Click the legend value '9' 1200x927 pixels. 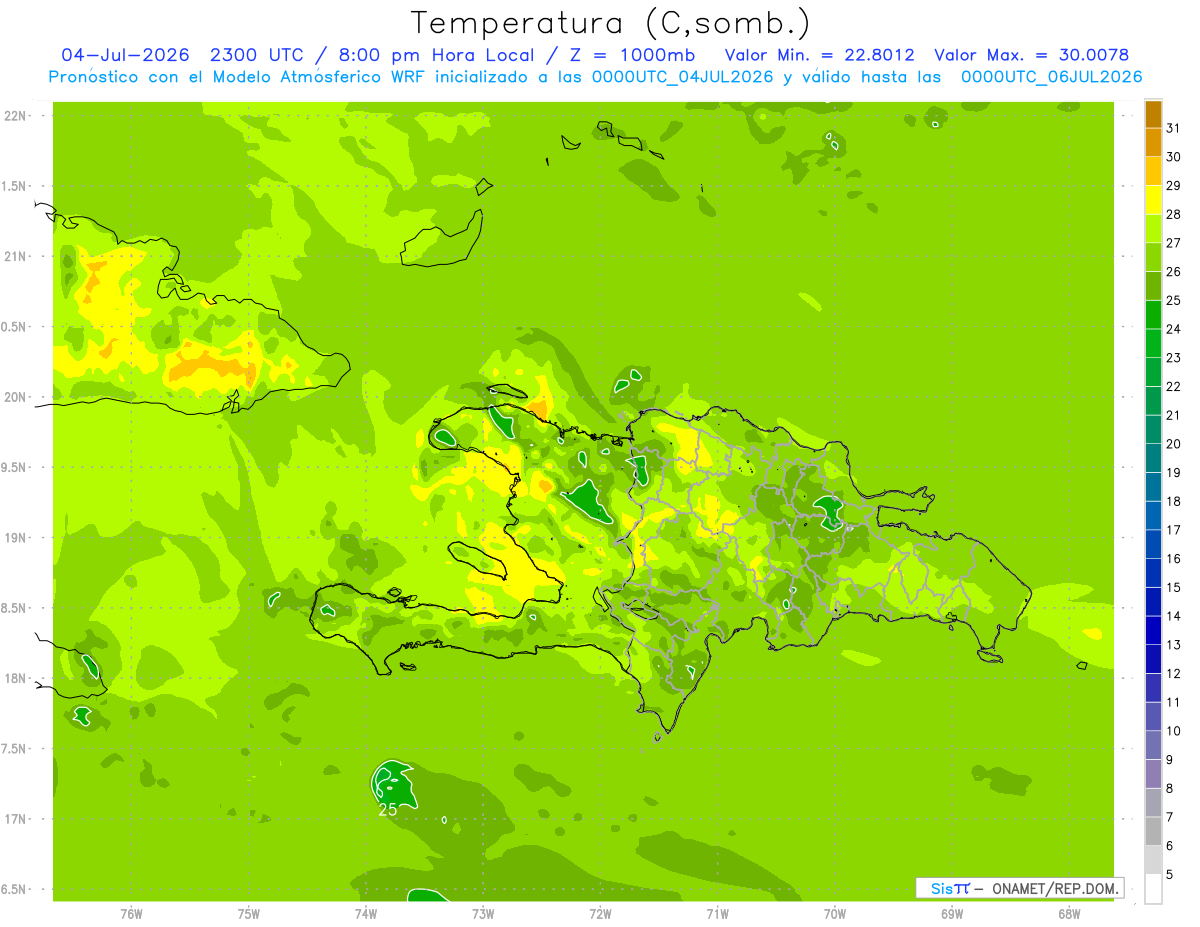point(1169,760)
